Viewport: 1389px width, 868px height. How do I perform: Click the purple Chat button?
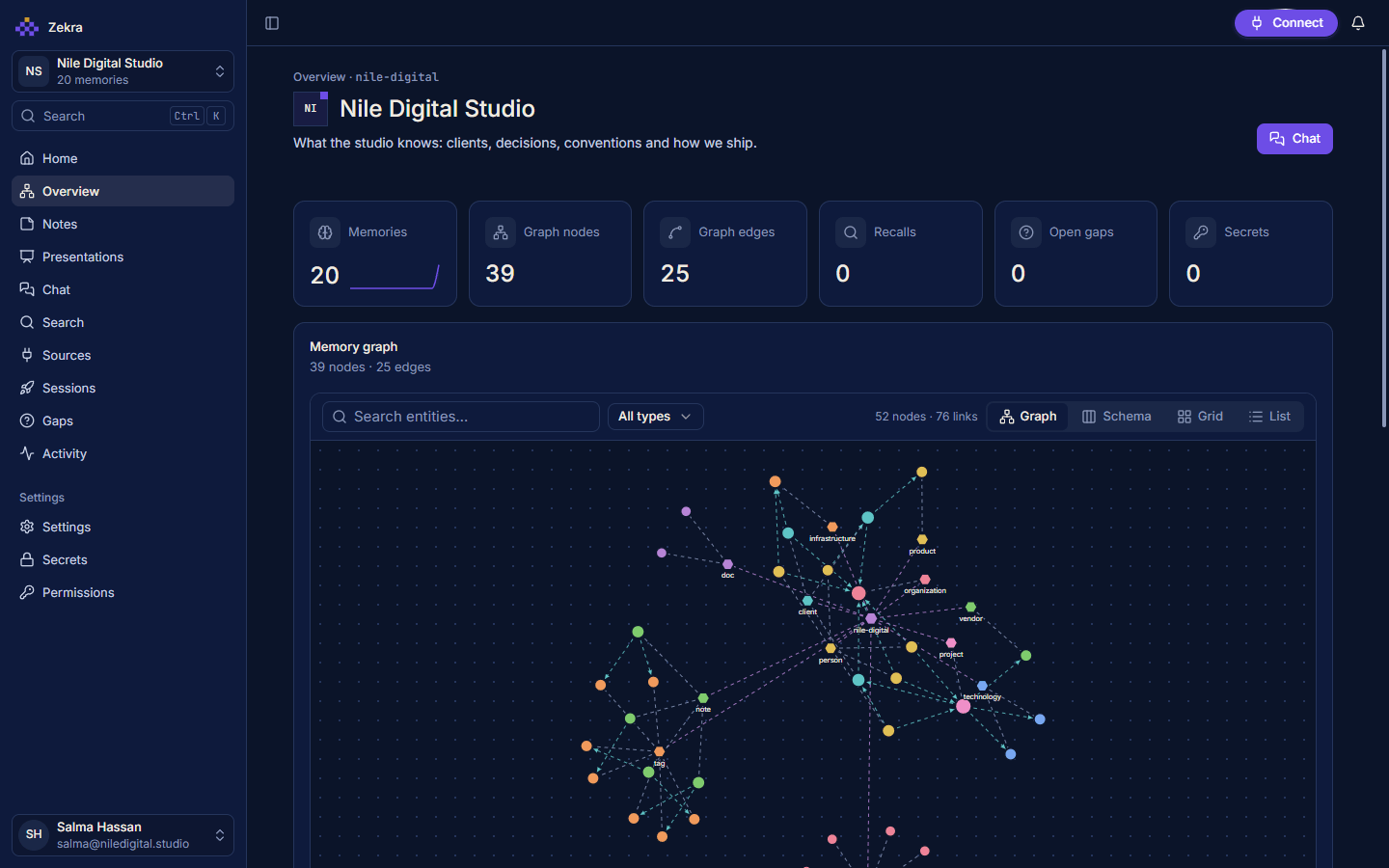pos(1294,139)
